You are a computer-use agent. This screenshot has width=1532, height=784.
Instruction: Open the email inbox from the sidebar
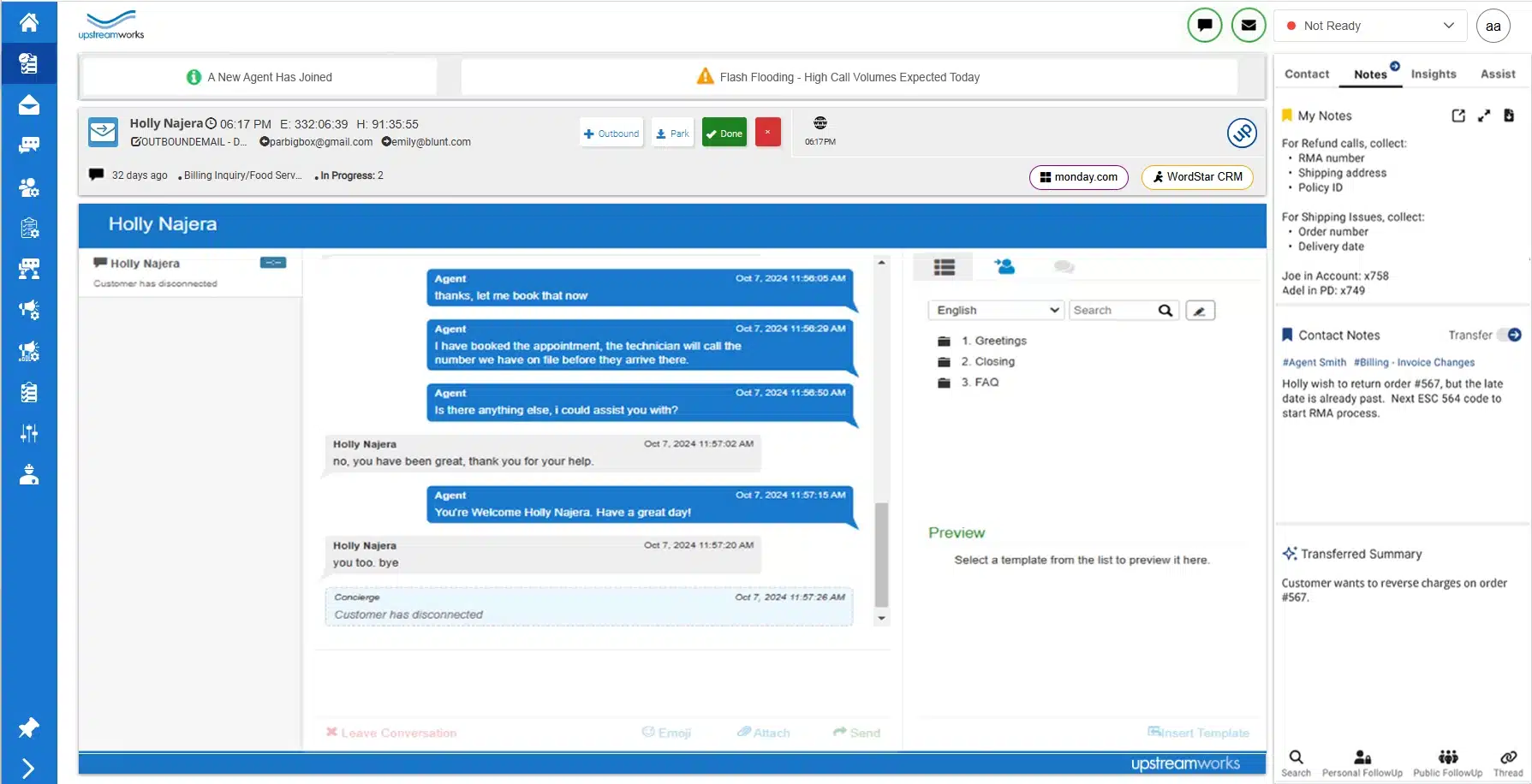click(28, 104)
